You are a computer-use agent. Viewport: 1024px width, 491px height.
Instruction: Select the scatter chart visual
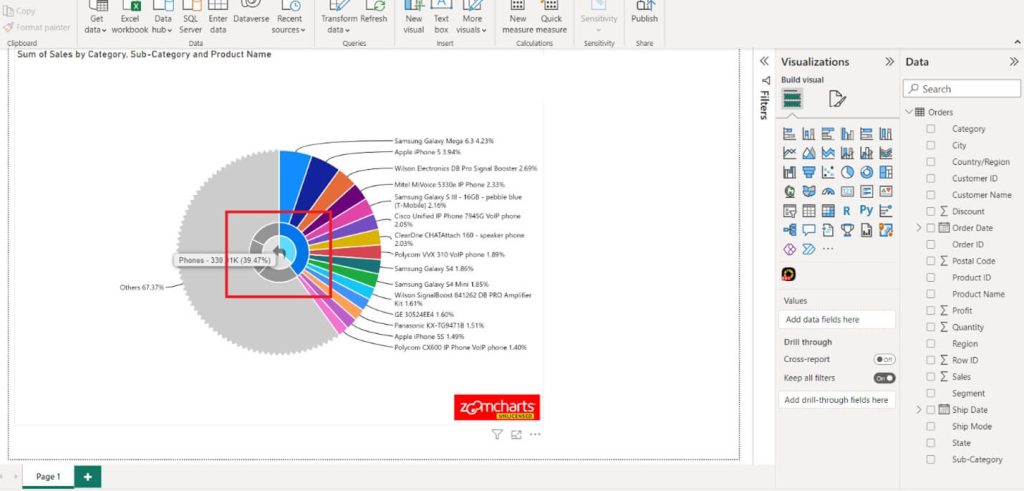pos(828,172)
